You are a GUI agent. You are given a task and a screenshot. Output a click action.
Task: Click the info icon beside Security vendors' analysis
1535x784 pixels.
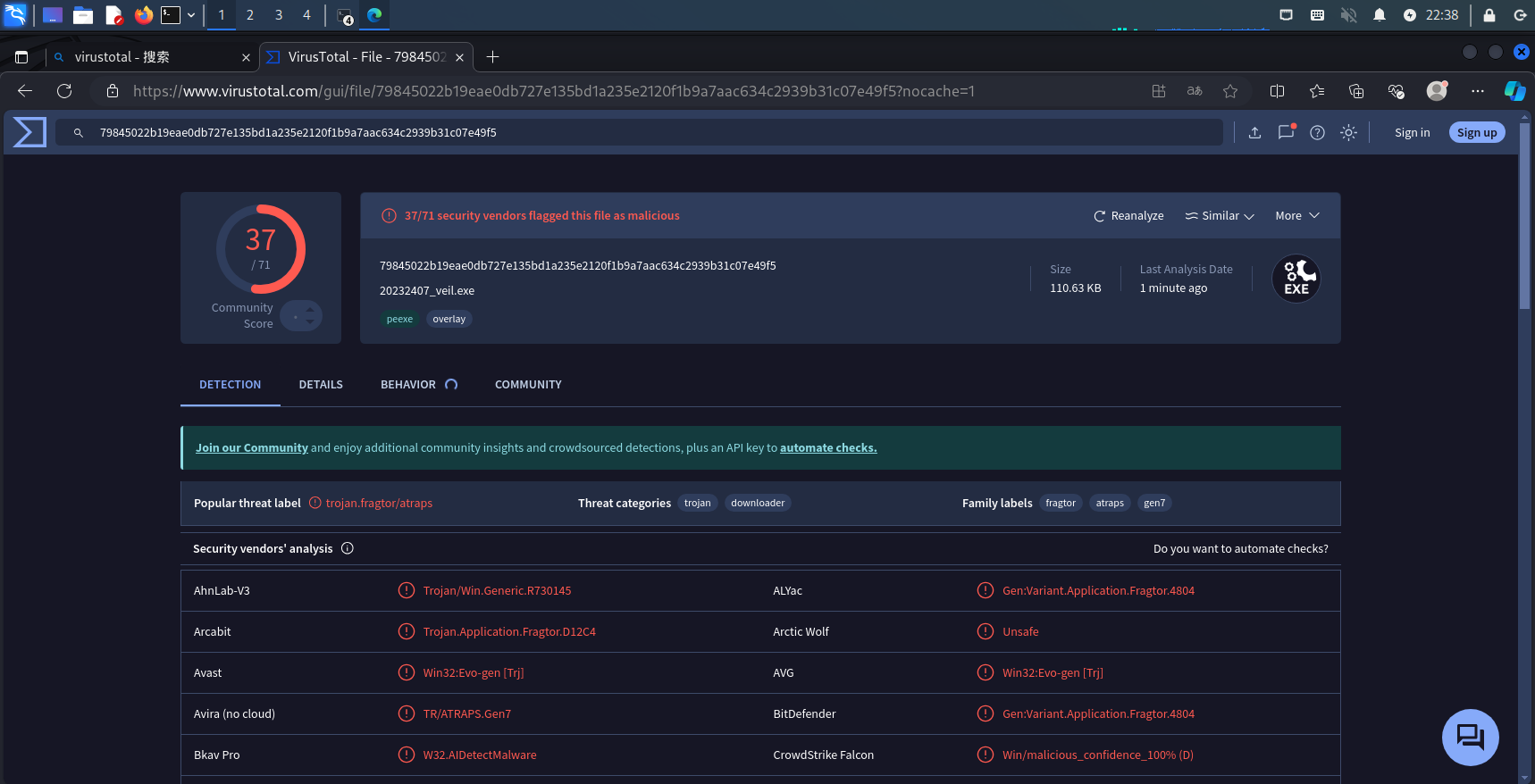tap(348, 548)
